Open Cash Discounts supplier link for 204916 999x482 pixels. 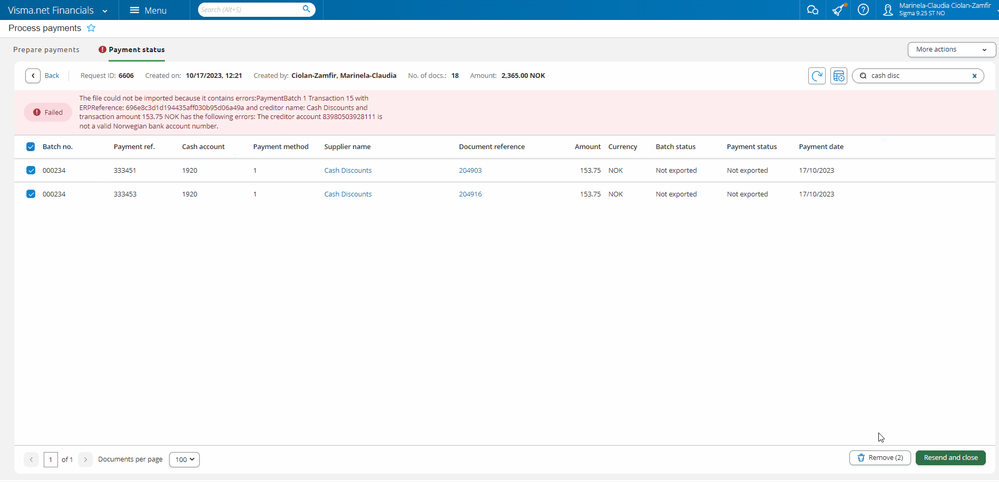(348, 194)
